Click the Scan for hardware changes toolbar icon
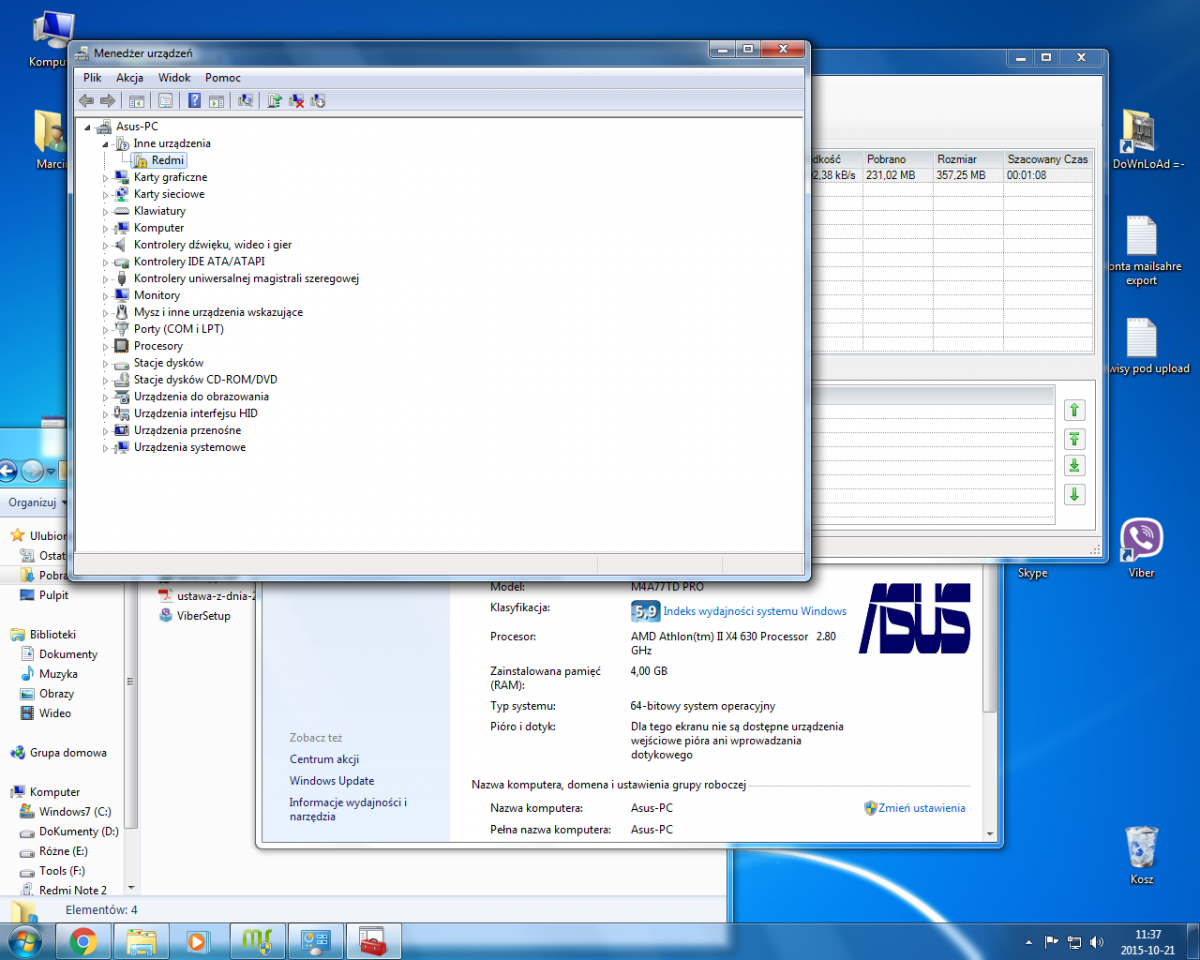 pos(244,100)
